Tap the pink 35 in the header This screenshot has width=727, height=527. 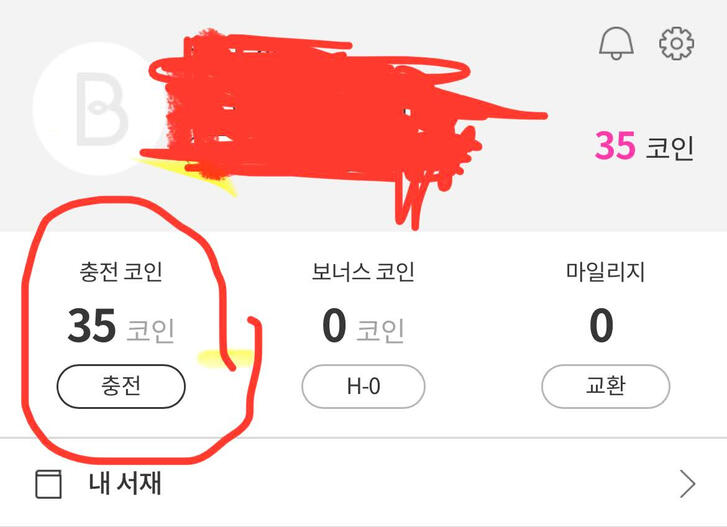(x=615, y=147)
